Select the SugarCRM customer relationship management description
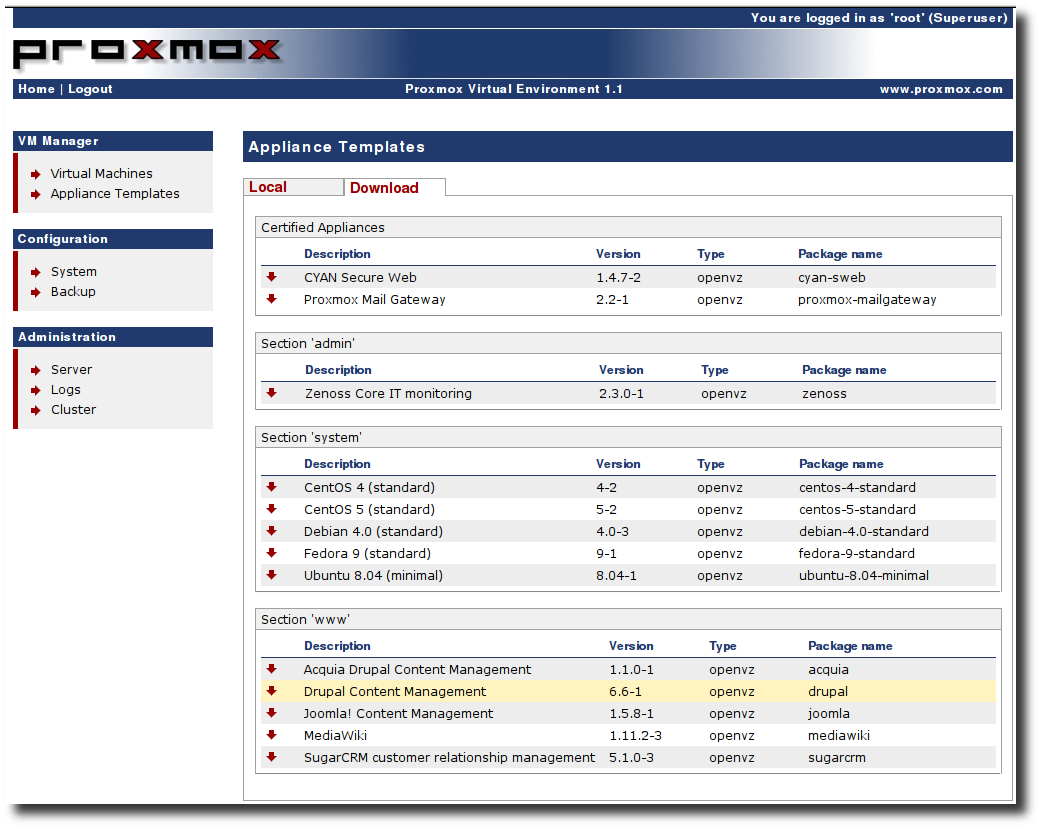 pos(449,757)
